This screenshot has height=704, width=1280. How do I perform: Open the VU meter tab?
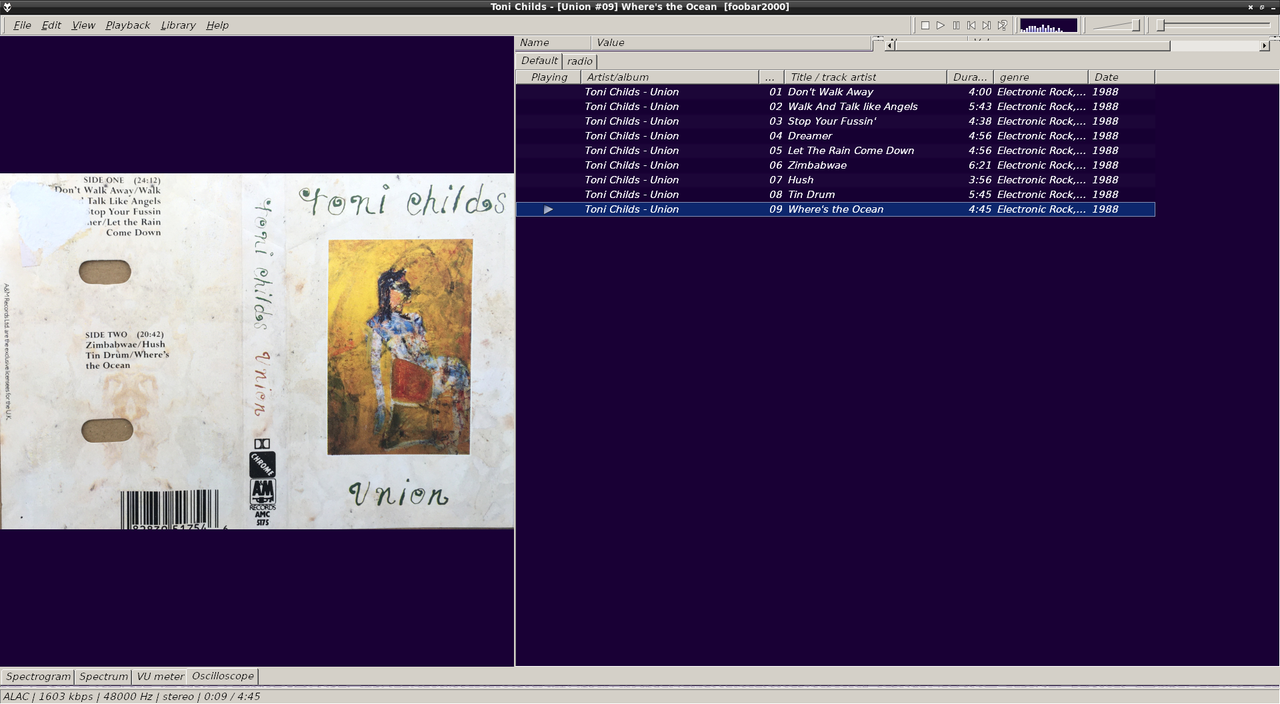[x=160, y=677]
